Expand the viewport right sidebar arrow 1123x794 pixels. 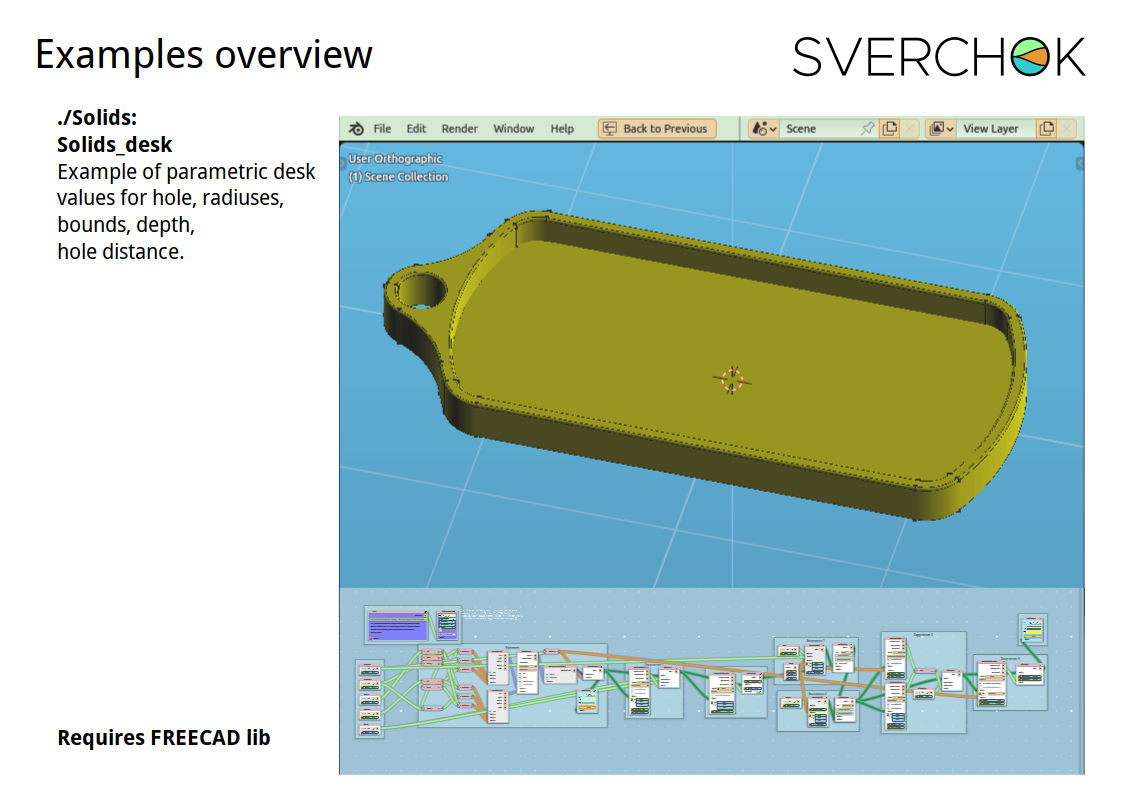(x=1080, y=163)
